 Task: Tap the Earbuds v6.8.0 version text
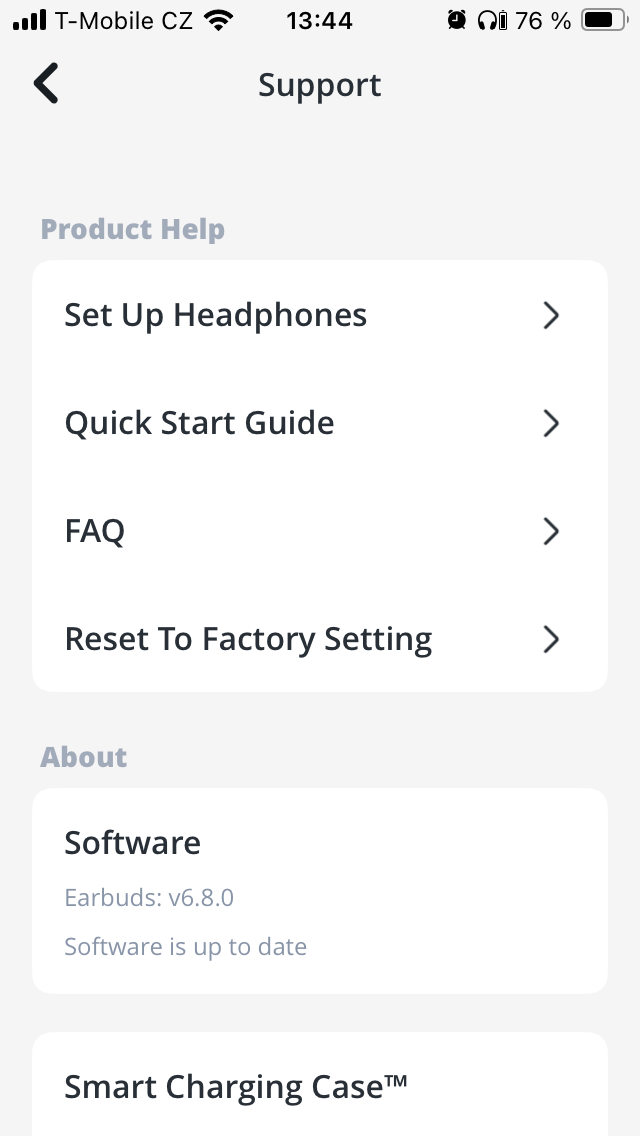click(x=149, y=898)
